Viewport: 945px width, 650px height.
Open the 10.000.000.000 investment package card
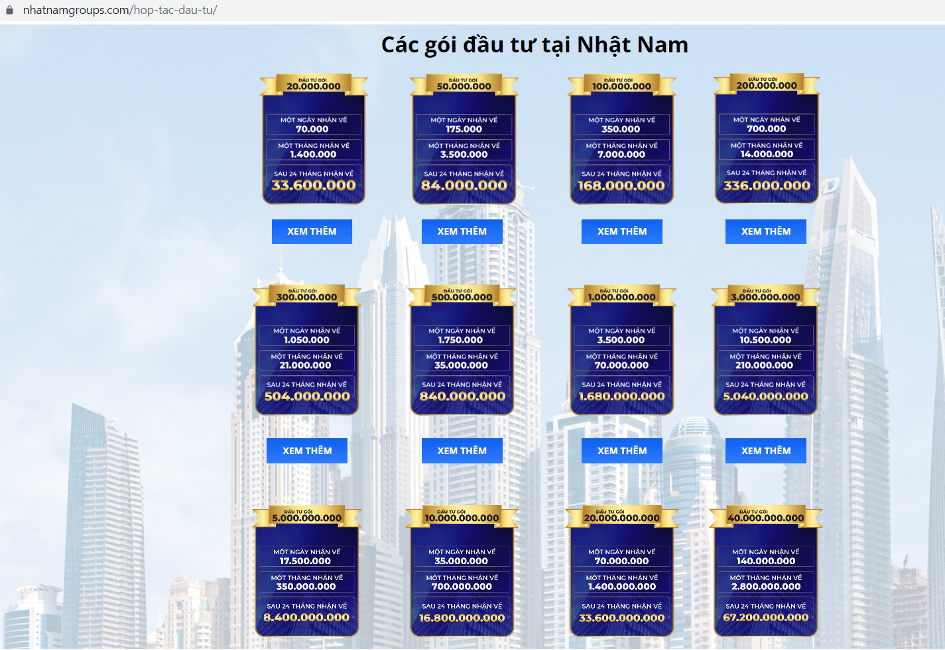click(461, 571)
